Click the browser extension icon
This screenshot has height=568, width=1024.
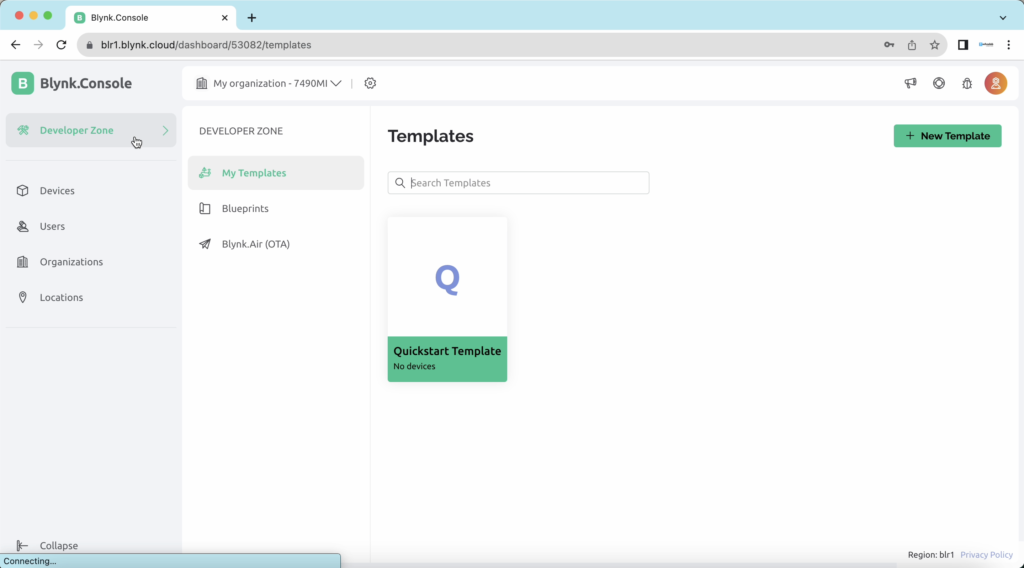[986, 45]
